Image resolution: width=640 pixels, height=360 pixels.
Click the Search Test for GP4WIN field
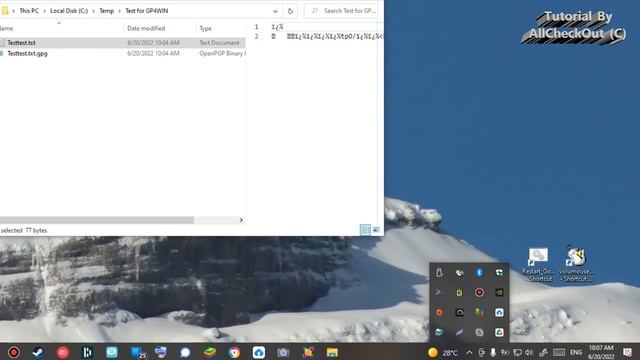click(341, 11)
